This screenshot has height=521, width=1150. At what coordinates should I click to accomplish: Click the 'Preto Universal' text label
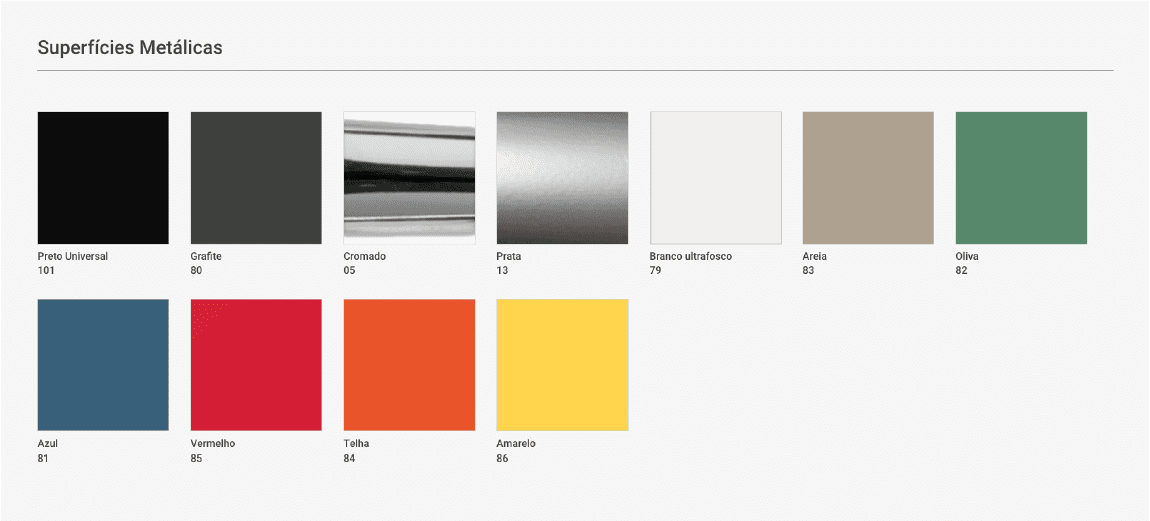pyautogui.click(x=72, y=257)
